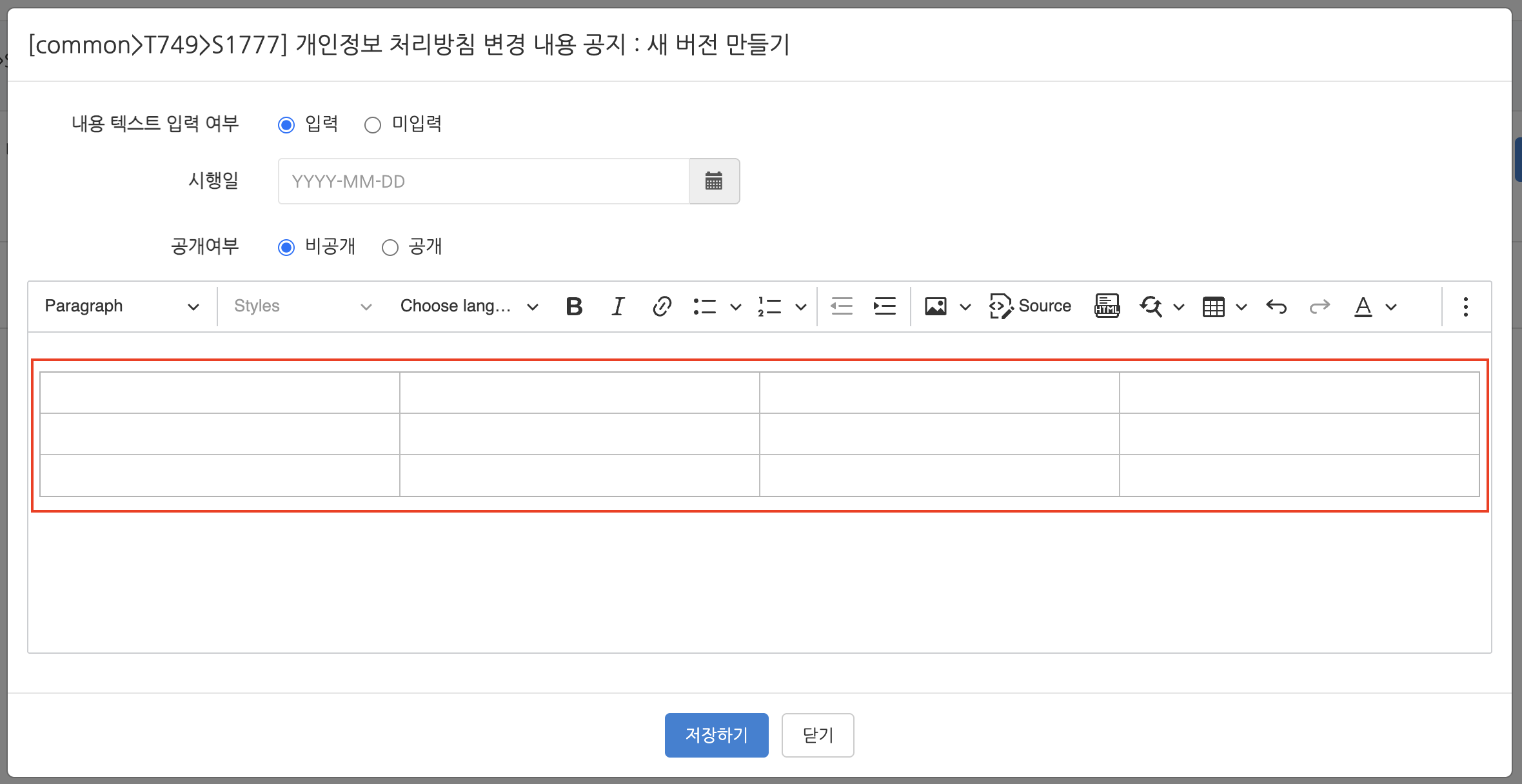Open the font color picker
This screenshot has width=1522, height=784.
(x=1363, y=306)
